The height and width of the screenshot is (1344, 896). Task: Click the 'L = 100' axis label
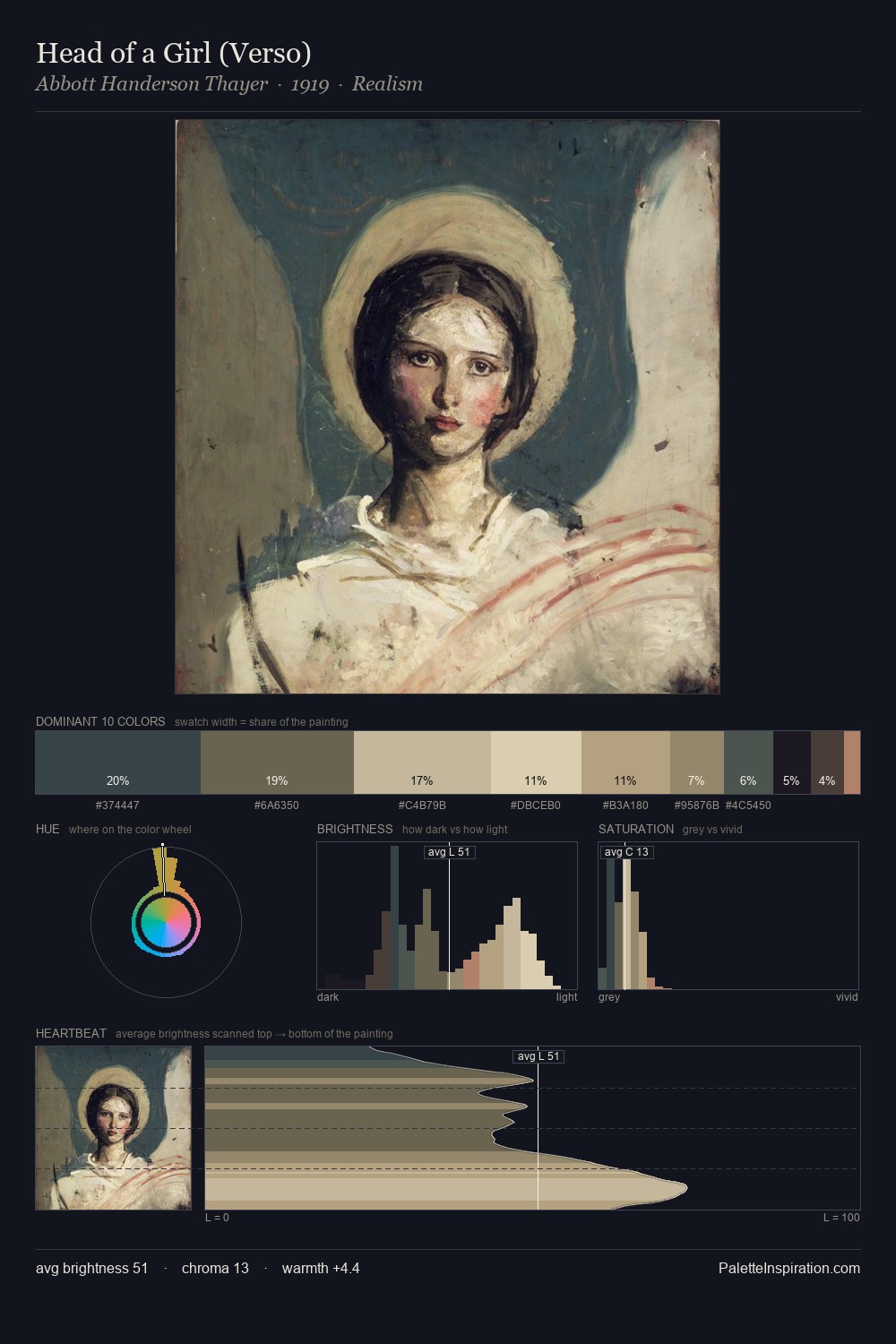(841, 1218)
